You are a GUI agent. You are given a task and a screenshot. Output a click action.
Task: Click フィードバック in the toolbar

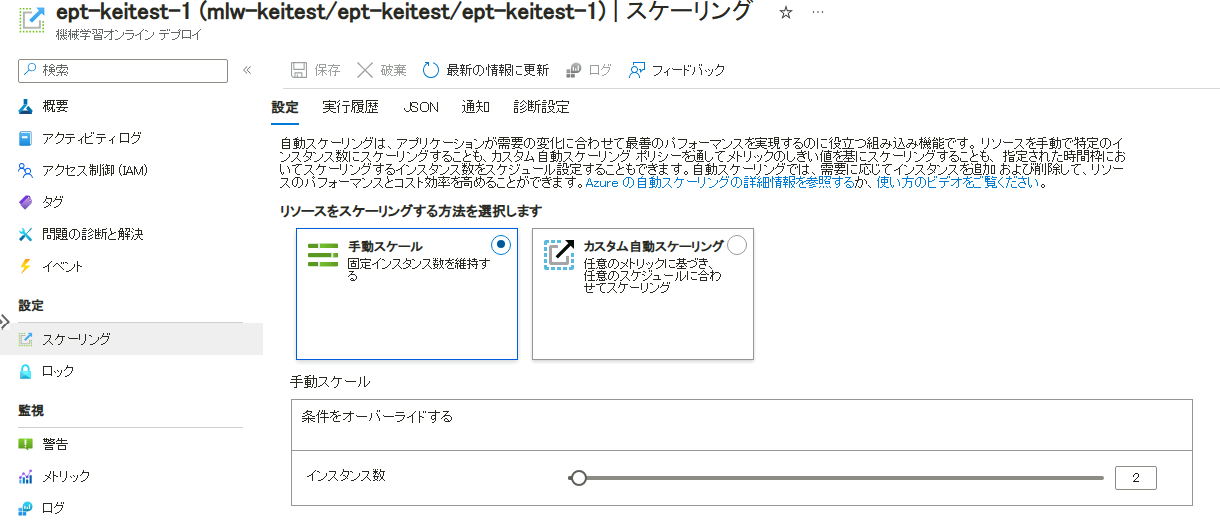click(676, 70)
